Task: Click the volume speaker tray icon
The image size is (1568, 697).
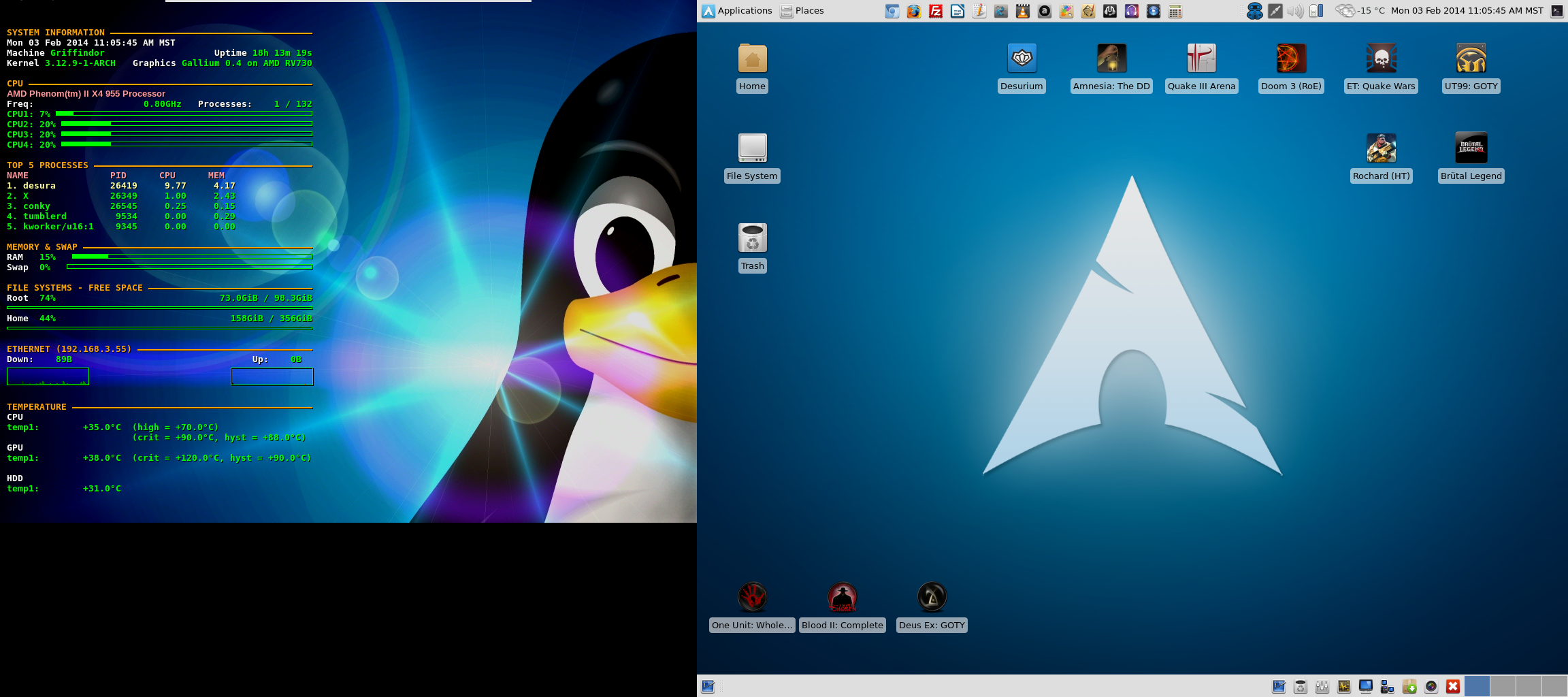Action: (x=1296, y=11)
